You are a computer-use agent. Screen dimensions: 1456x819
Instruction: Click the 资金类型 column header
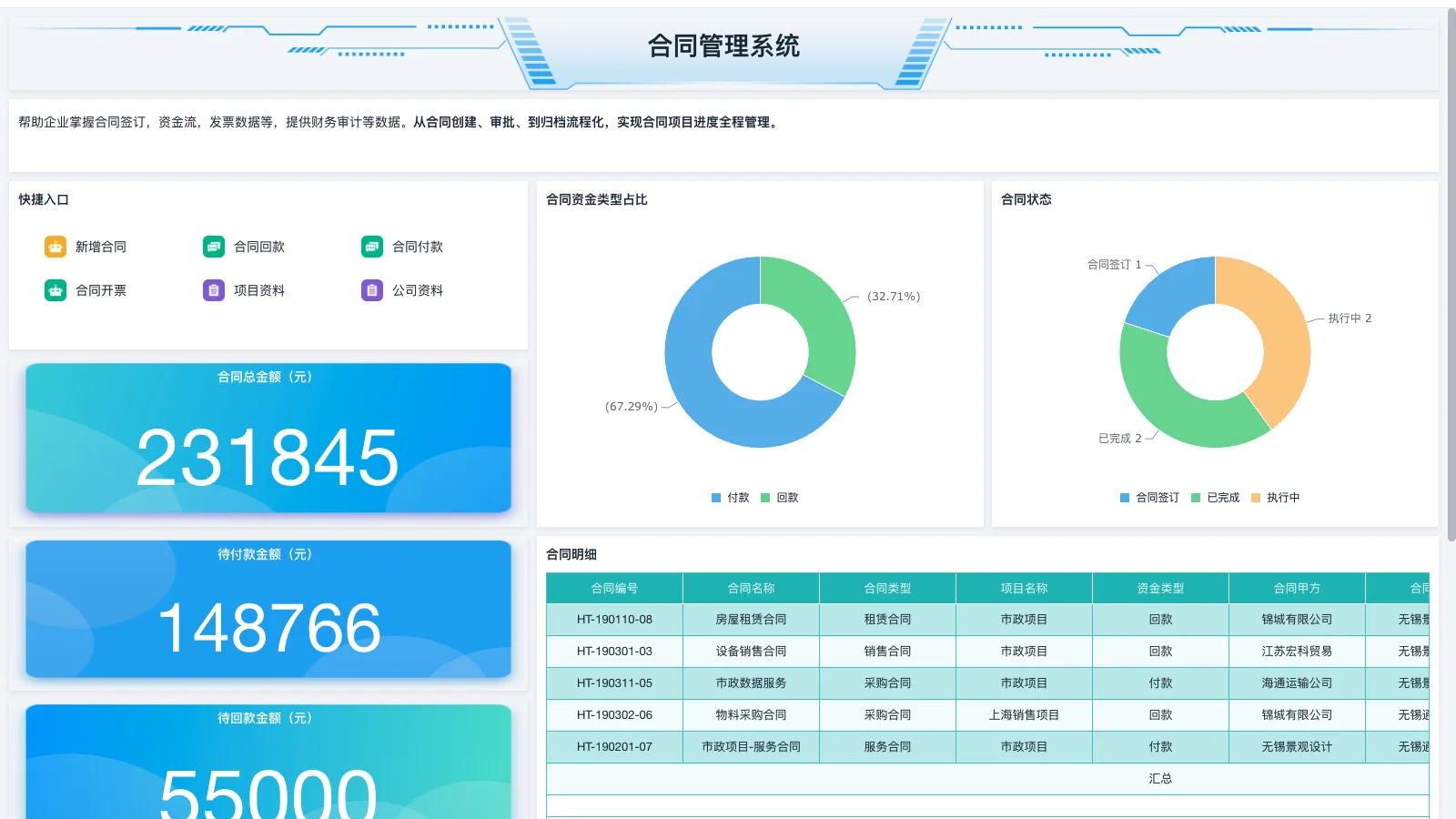(1160, 588)
